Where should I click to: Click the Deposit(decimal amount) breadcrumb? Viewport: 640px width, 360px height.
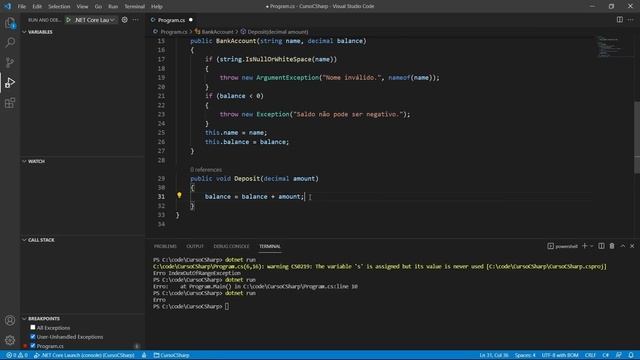tap(277, 31)
